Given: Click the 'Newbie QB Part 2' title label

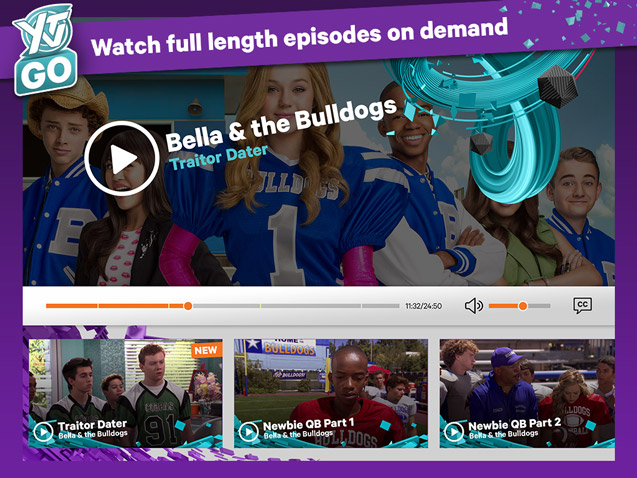Looking at the screenshot, I should pos(515,424).
